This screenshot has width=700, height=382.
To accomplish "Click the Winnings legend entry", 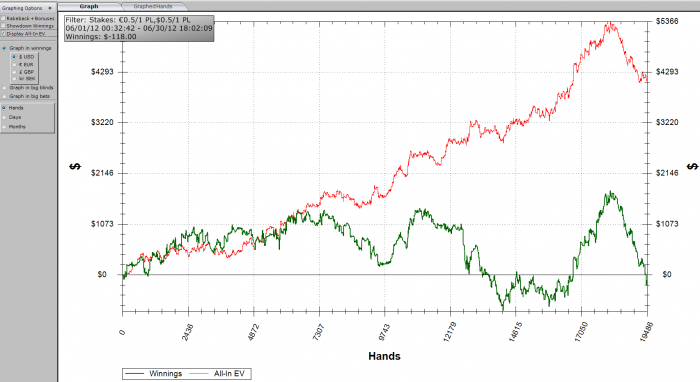I will [x=154, y=374].
